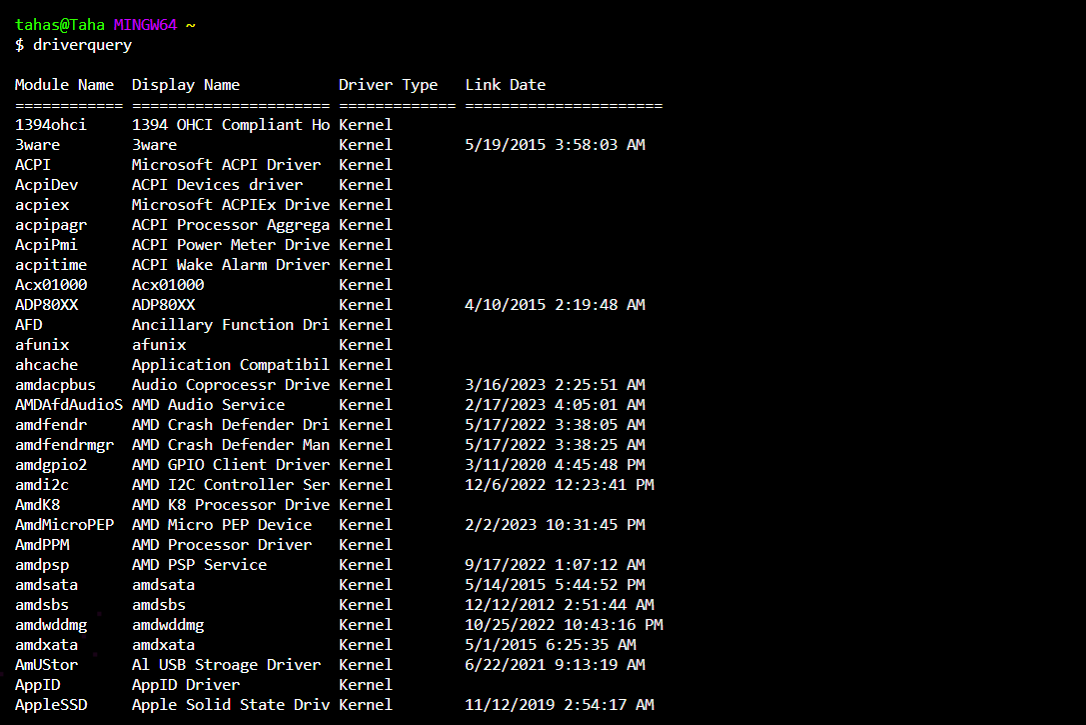
Task: Click the AMDAfdAudioS module name
Action: point(69,405)
